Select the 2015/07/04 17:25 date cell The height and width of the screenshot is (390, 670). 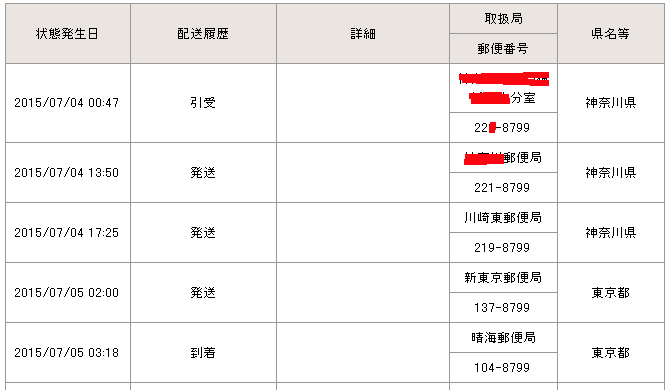[x=68, y=233]
